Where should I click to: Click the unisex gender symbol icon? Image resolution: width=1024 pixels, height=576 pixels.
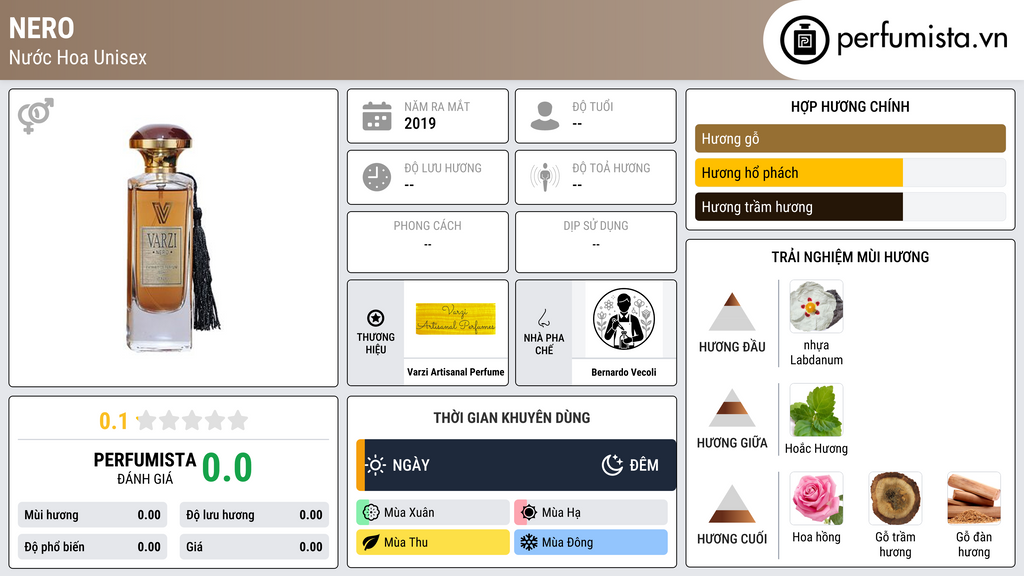click(35, 116)
